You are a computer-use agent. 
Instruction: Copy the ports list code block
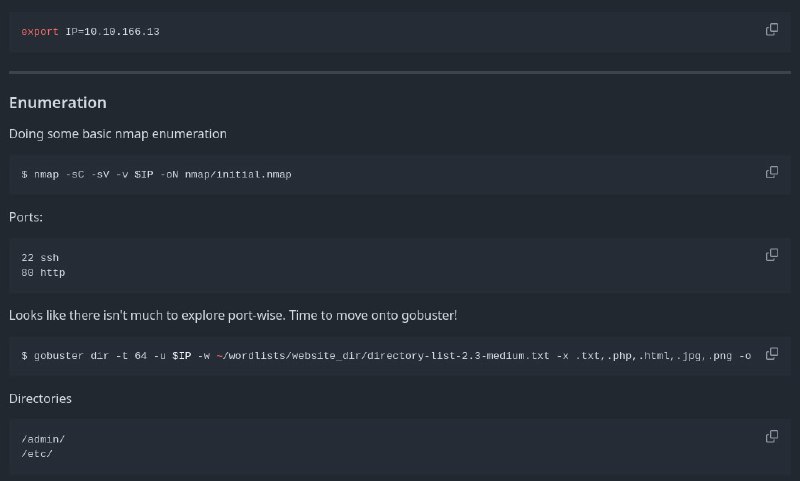(771, 255)
